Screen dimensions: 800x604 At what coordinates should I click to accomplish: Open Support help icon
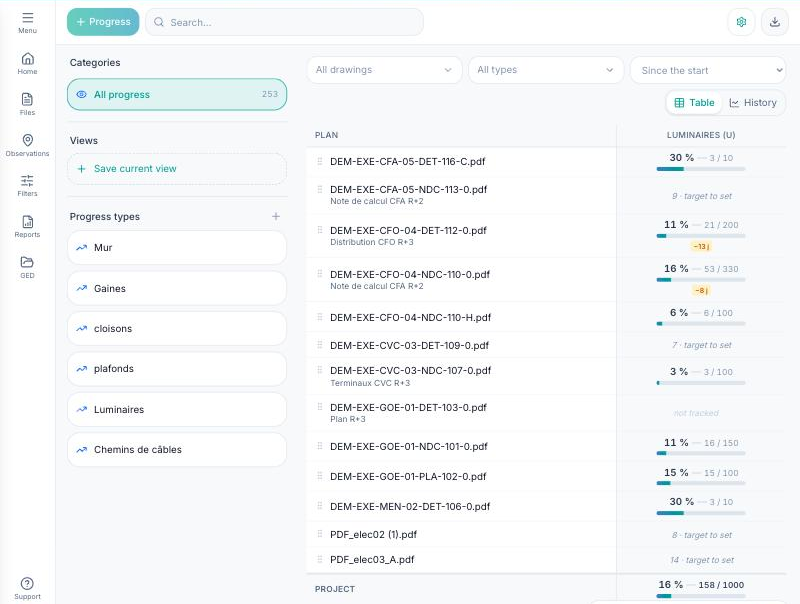pos(28,584)
